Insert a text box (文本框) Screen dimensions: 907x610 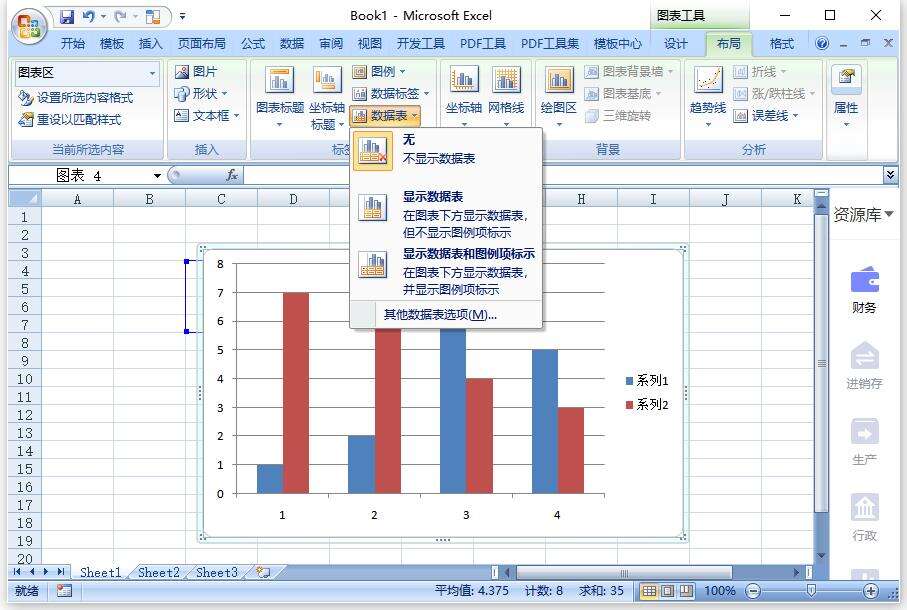coord(207,115)
